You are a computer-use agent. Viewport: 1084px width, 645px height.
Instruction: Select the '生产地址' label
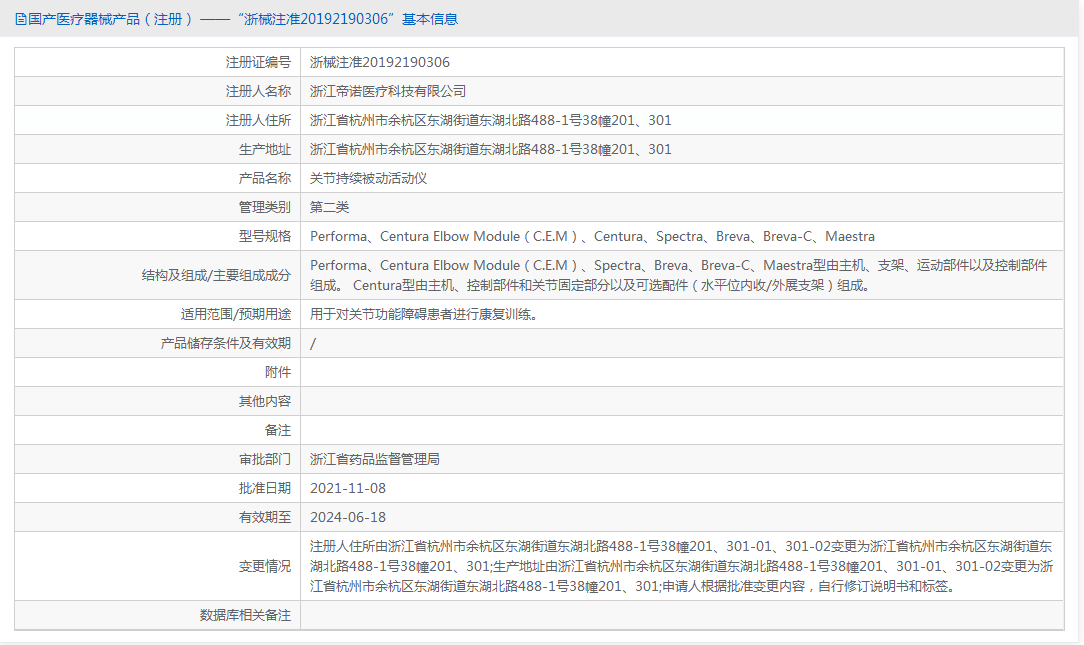tap(265, 149)
